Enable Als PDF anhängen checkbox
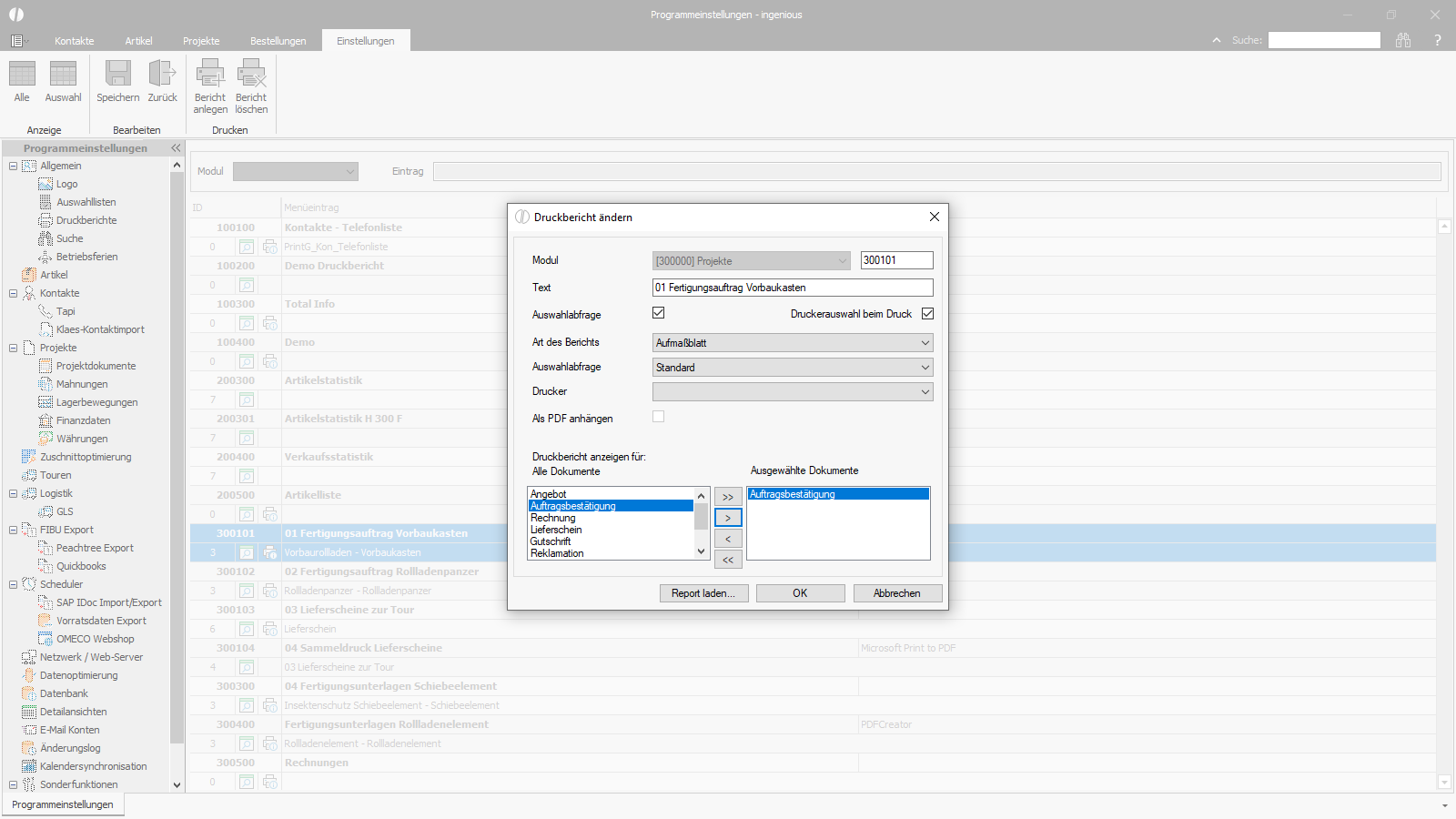This screenshot has width=1456, height=819. pos(659,417)
